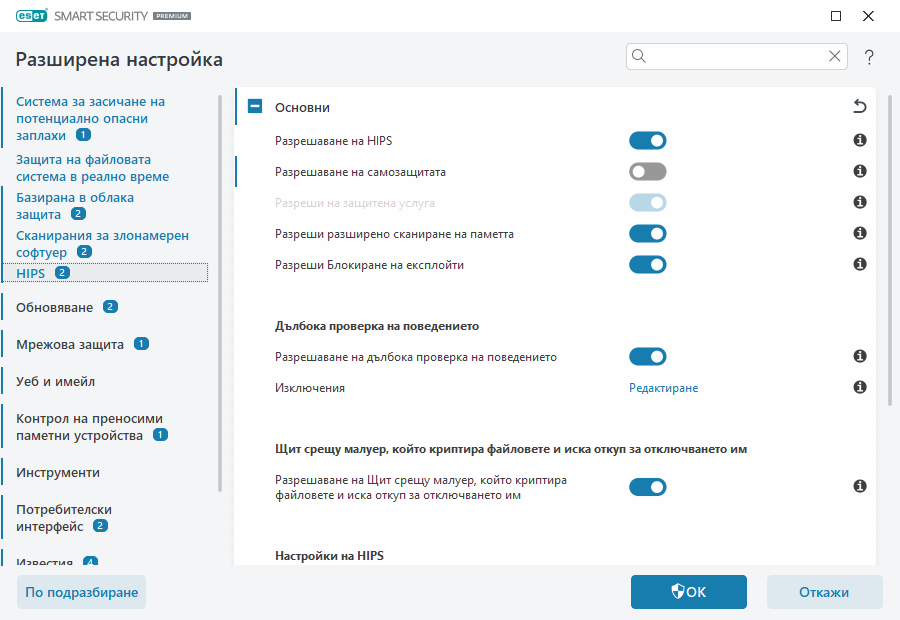Click the По подразбиране button
Image resolution: width=900 pixels, height=620 pixels.
tap(82, 592)
